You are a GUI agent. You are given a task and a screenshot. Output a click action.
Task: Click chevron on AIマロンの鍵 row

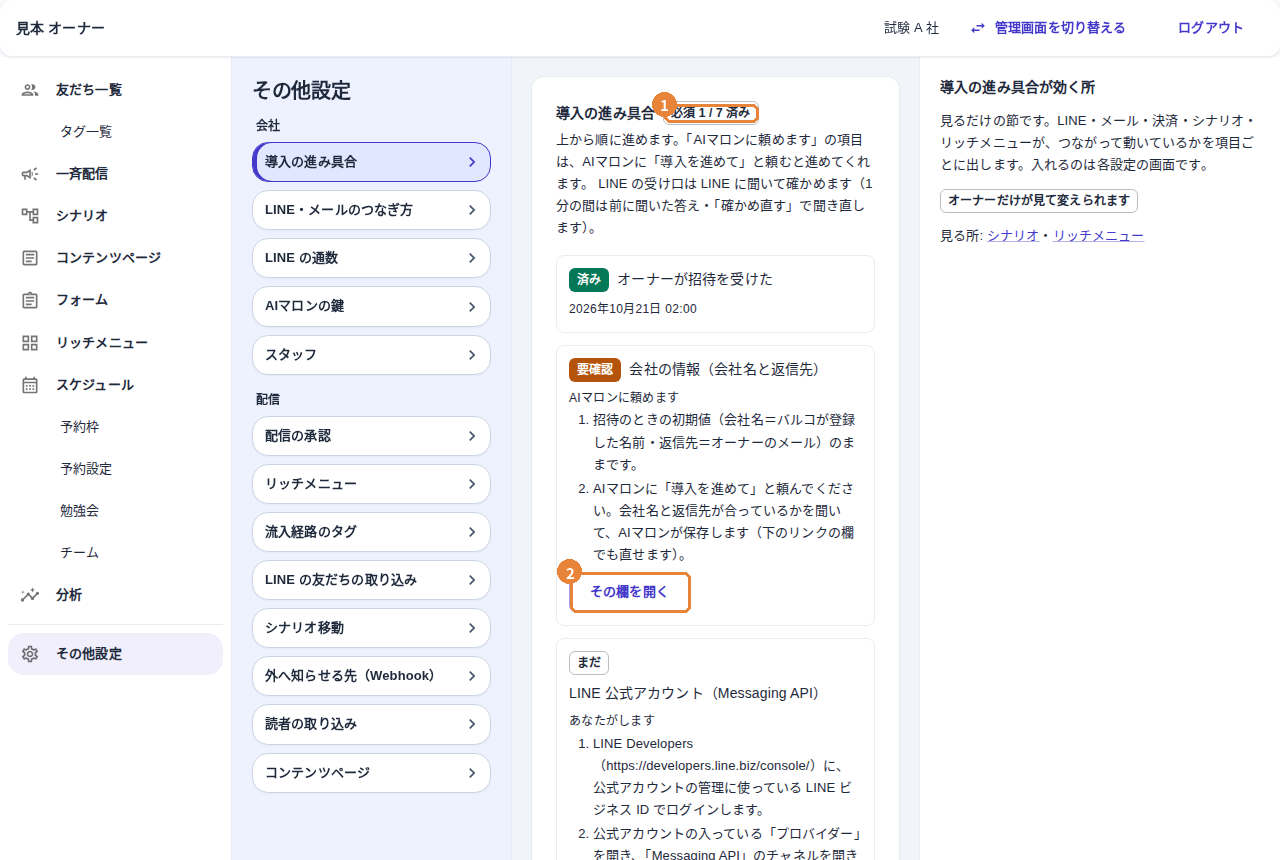click(472, 306)
